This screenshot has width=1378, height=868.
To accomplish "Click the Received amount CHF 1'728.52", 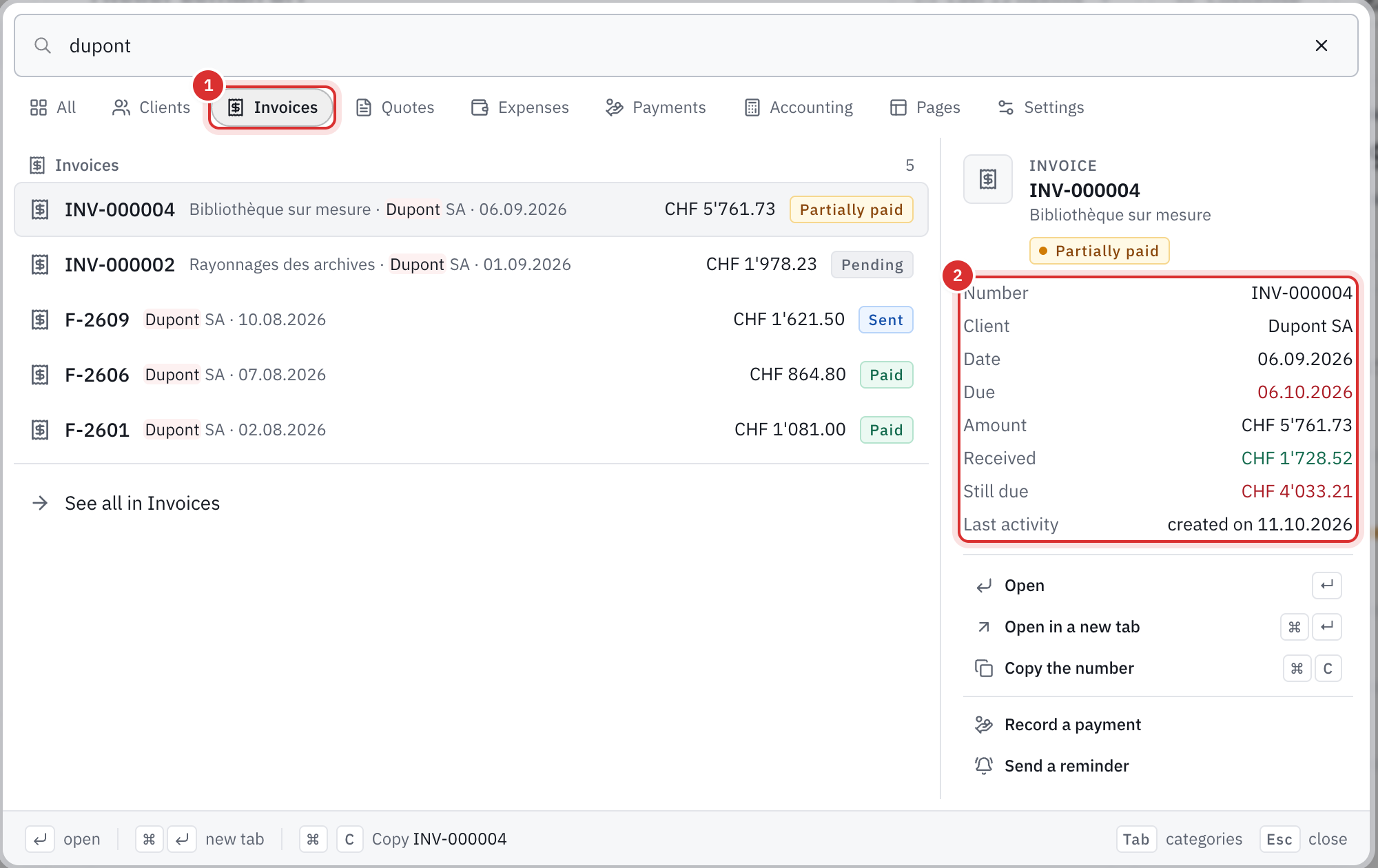I will (1297, 458).
